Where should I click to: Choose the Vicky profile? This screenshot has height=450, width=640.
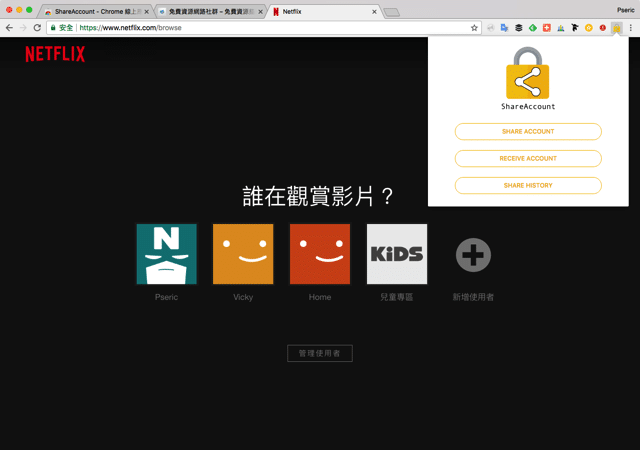click(x=243, y=254)
